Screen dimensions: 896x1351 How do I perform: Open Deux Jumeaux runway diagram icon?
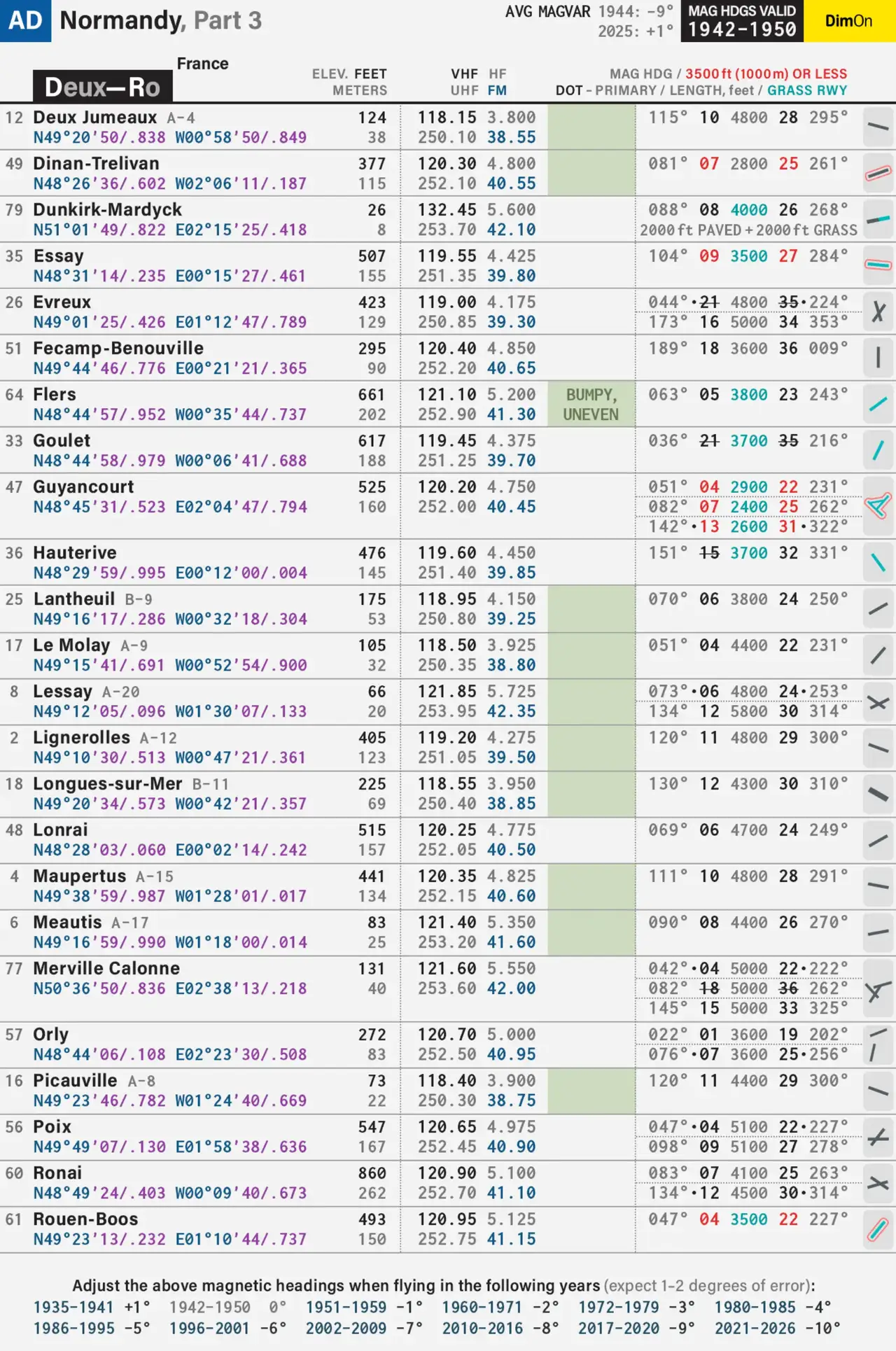coord(878,127)
